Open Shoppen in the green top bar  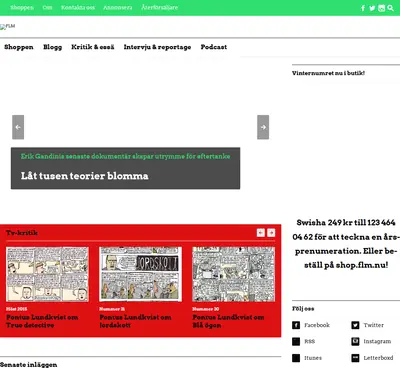[22, 7]
